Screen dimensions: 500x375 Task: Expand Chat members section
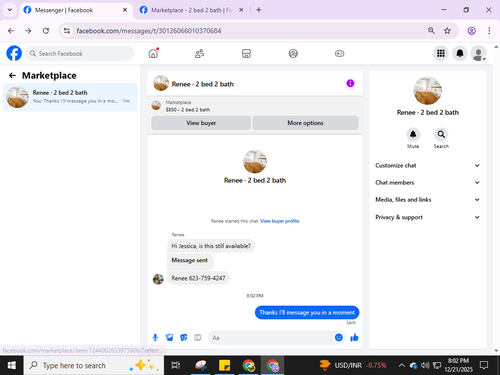click(x=428, y=183)
